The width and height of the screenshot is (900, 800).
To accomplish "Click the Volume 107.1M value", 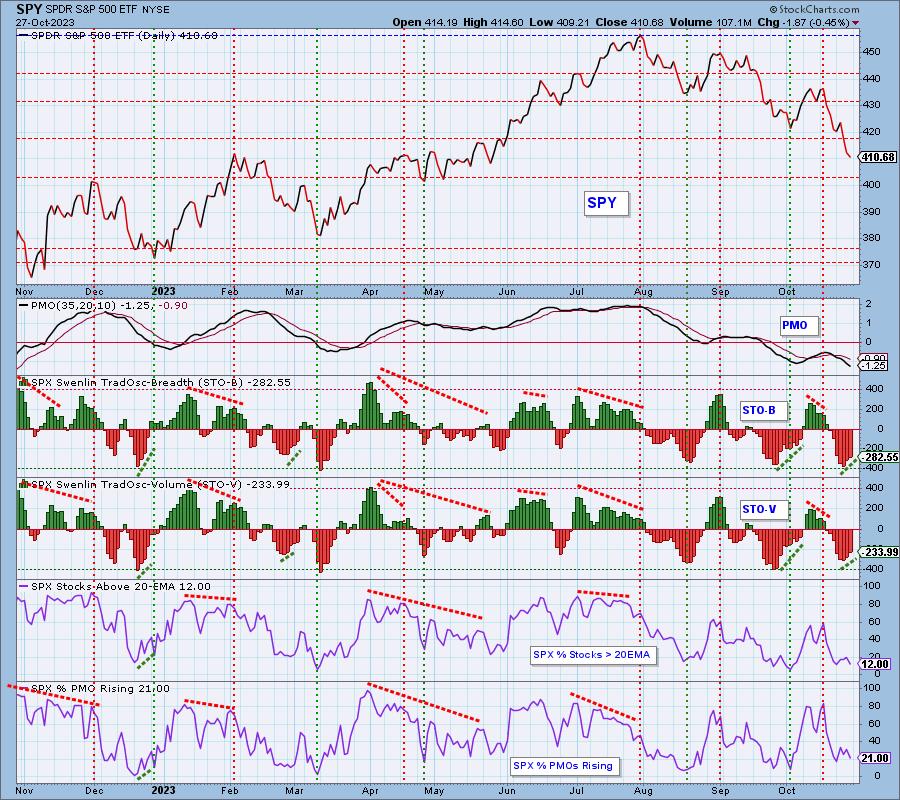I will 710,22.
